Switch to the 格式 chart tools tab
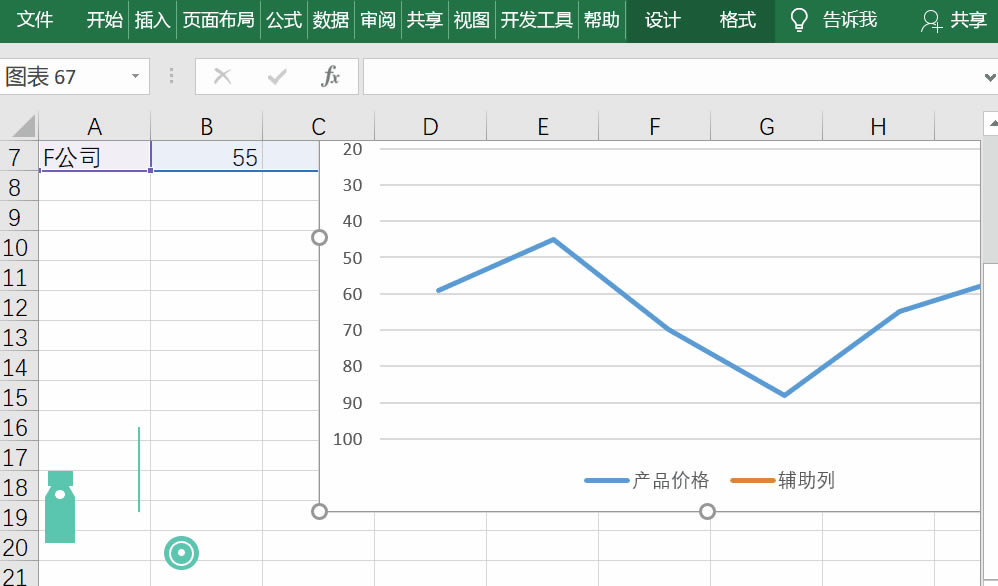Screen dimensions: 998x586 tap(736, 19)
